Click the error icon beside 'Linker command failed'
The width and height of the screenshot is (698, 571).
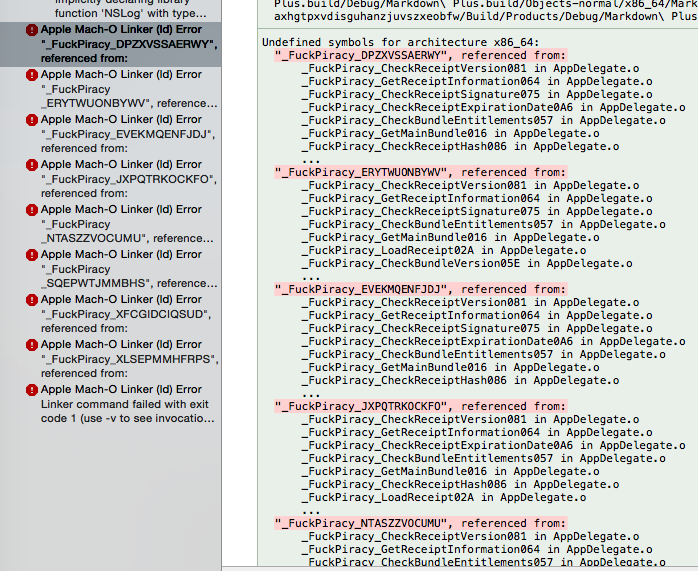point(32,389)
